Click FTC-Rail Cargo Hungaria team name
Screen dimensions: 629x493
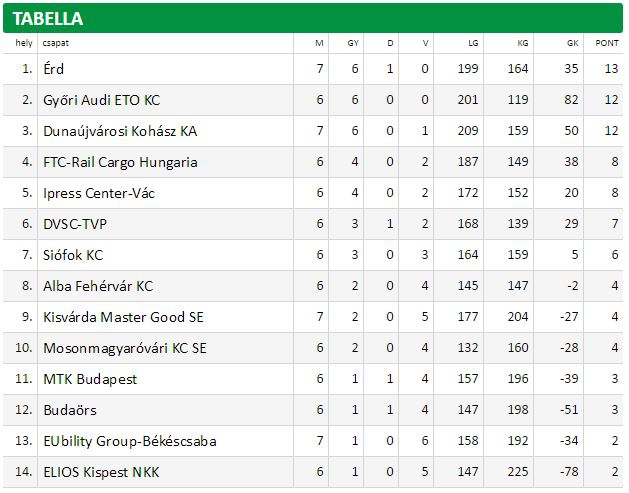tap(120, 162)
